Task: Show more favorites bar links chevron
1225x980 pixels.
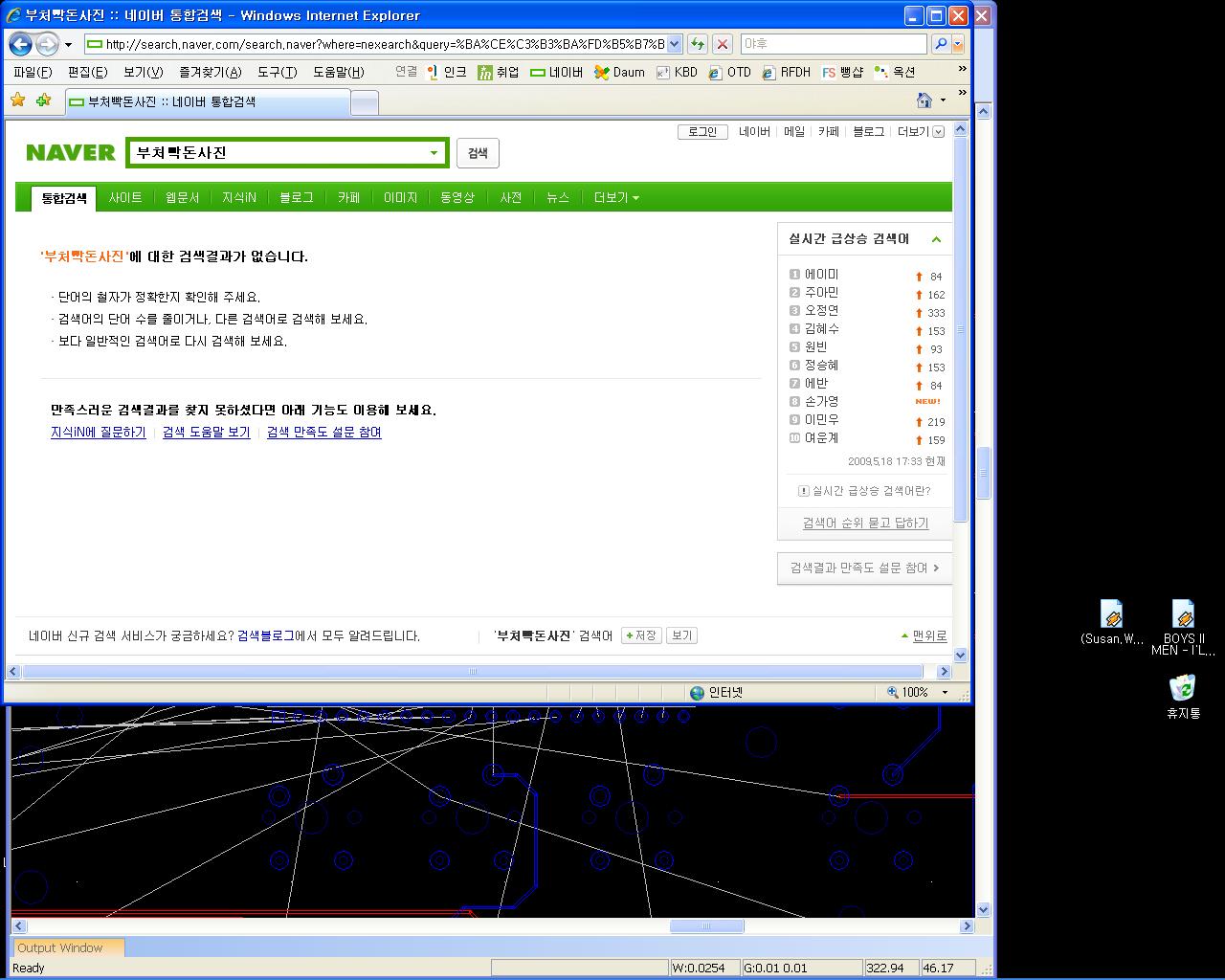Action: click(962, 70)
